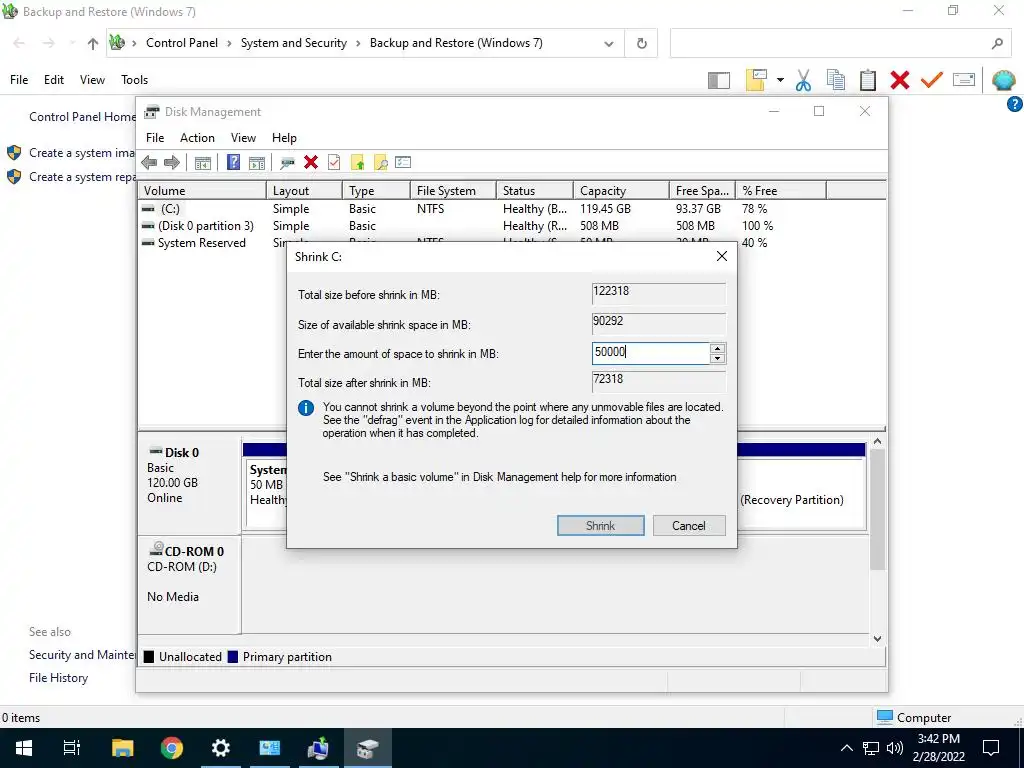
Task: Open File menu in Disk Management
Action: click(155, 138)
